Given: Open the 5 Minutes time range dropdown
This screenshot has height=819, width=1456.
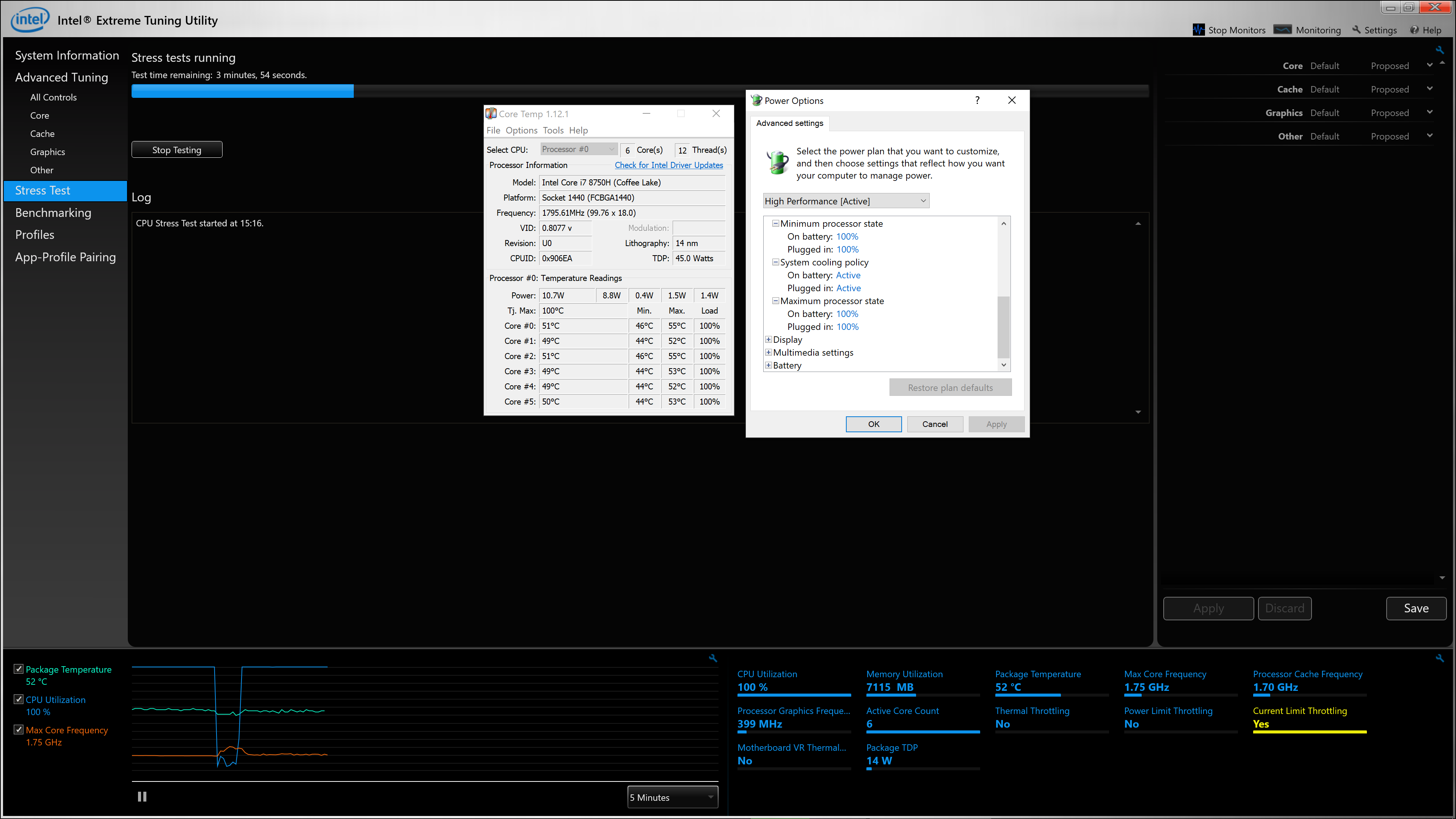Looking at the screenshot, I should coord(673,797).
